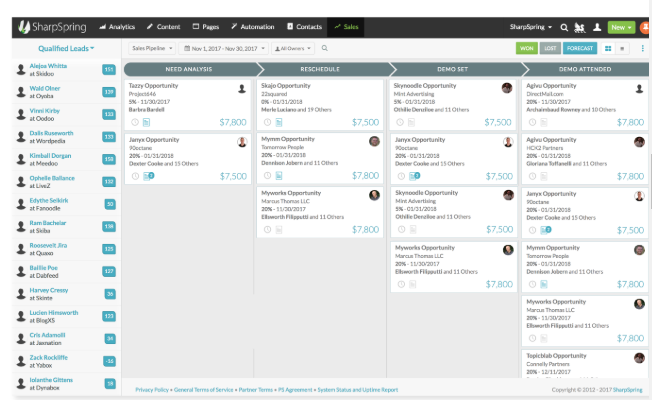Viewport: 652px width, 400px height.
Task: Switch to card grid view
Action: pos(608,49)
